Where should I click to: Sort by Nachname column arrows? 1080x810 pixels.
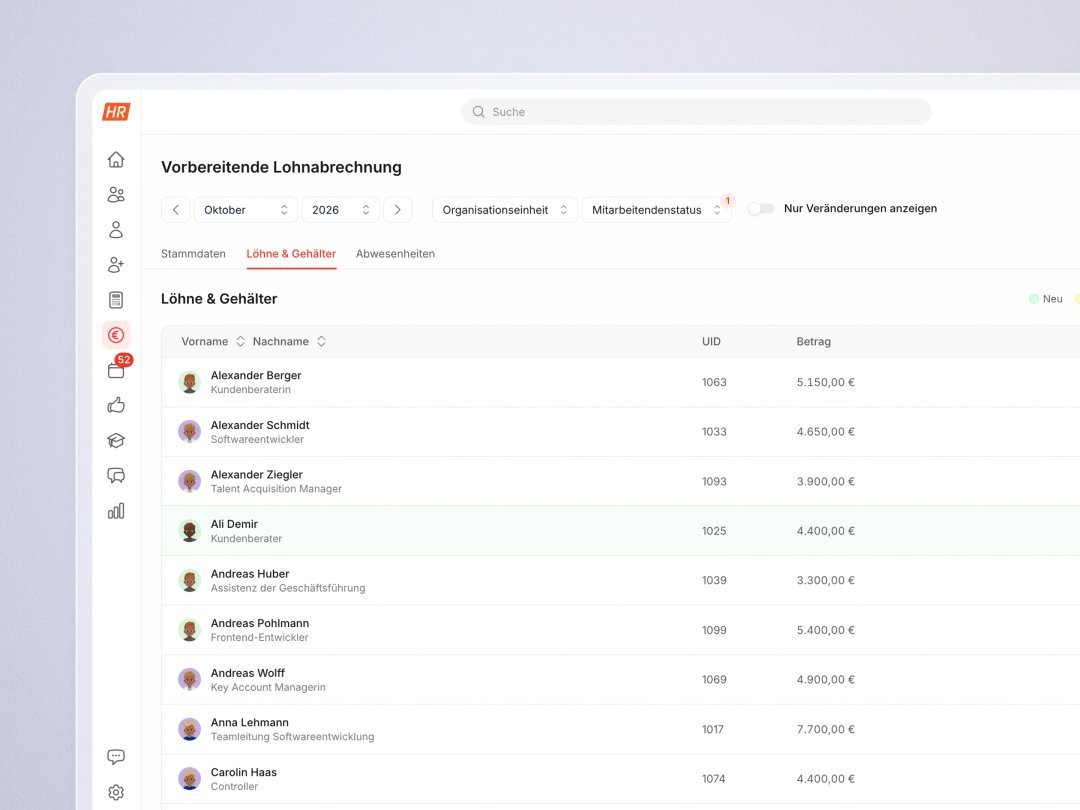pos(321,342)
